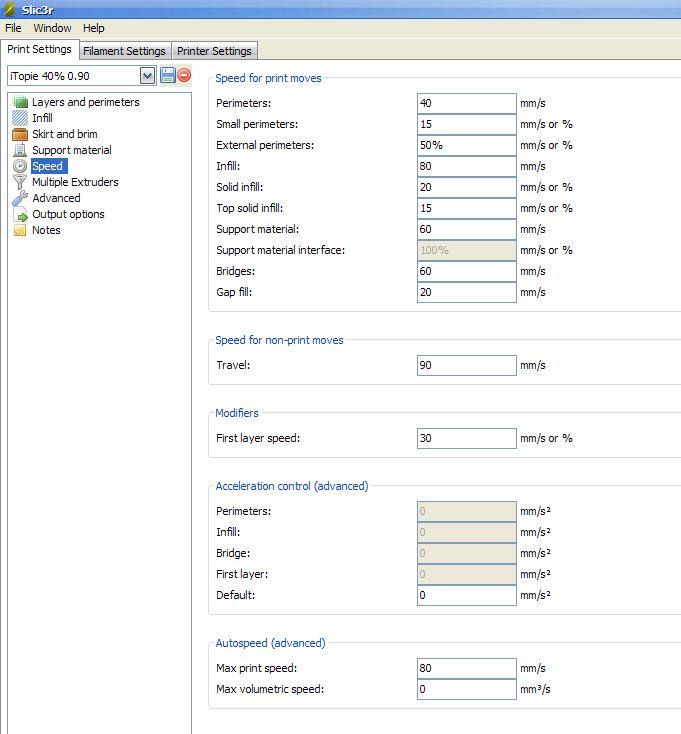Click the Solid infill speed field

point(467,187)
